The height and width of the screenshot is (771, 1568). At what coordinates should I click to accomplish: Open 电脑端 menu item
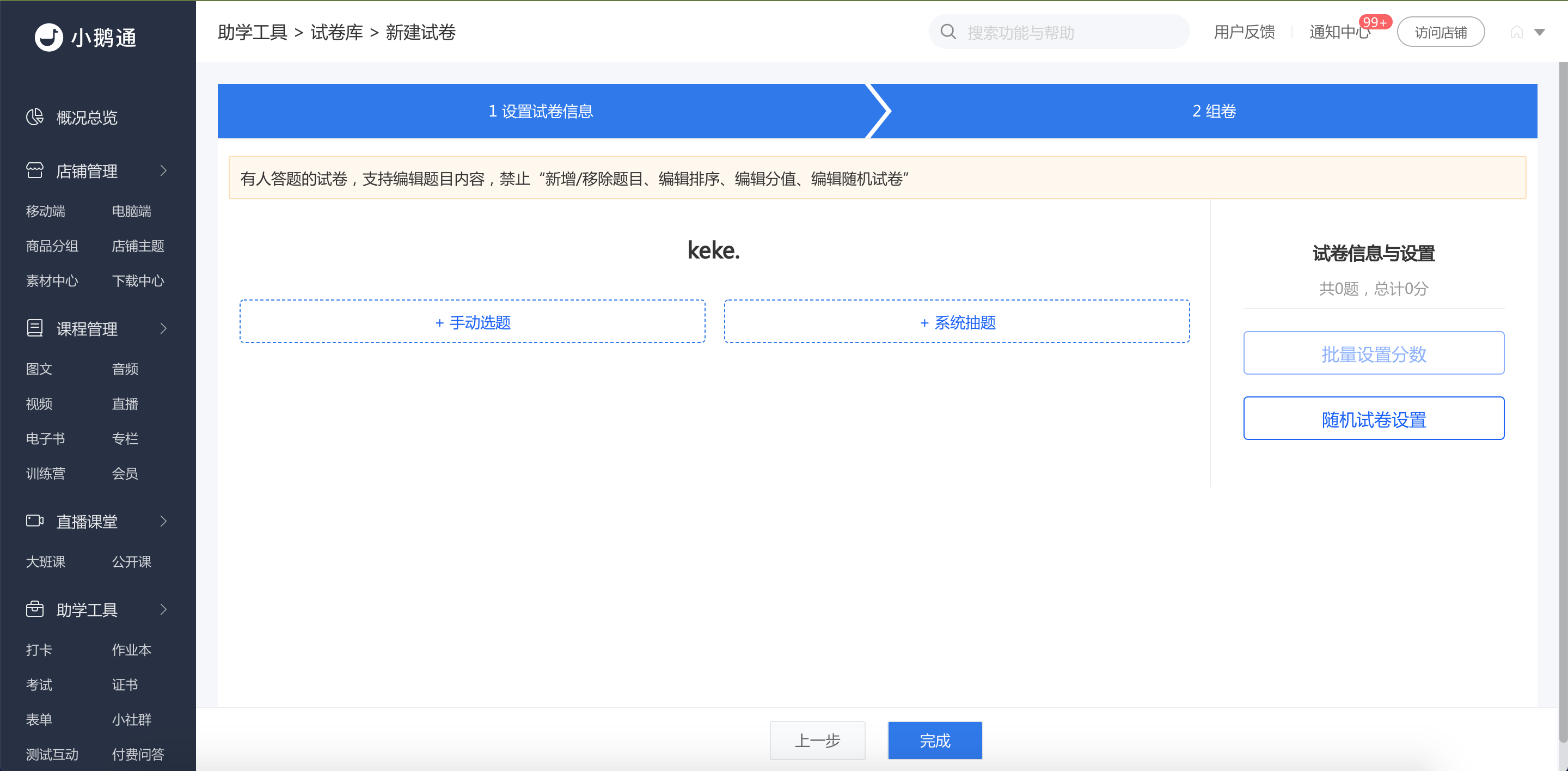(131, 211)
